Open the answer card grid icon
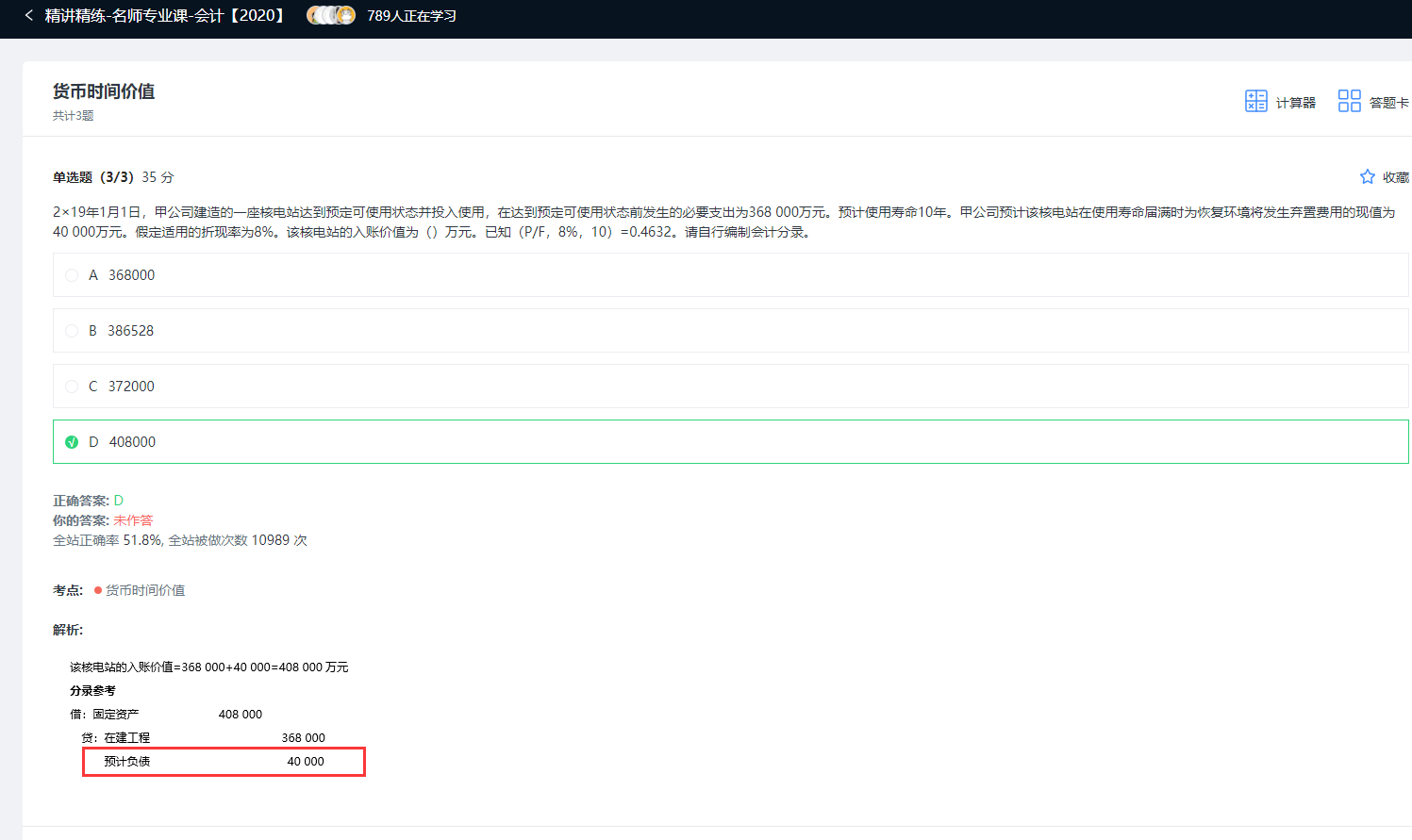This screenshot has width=1412, height=840. (1349, 101)
